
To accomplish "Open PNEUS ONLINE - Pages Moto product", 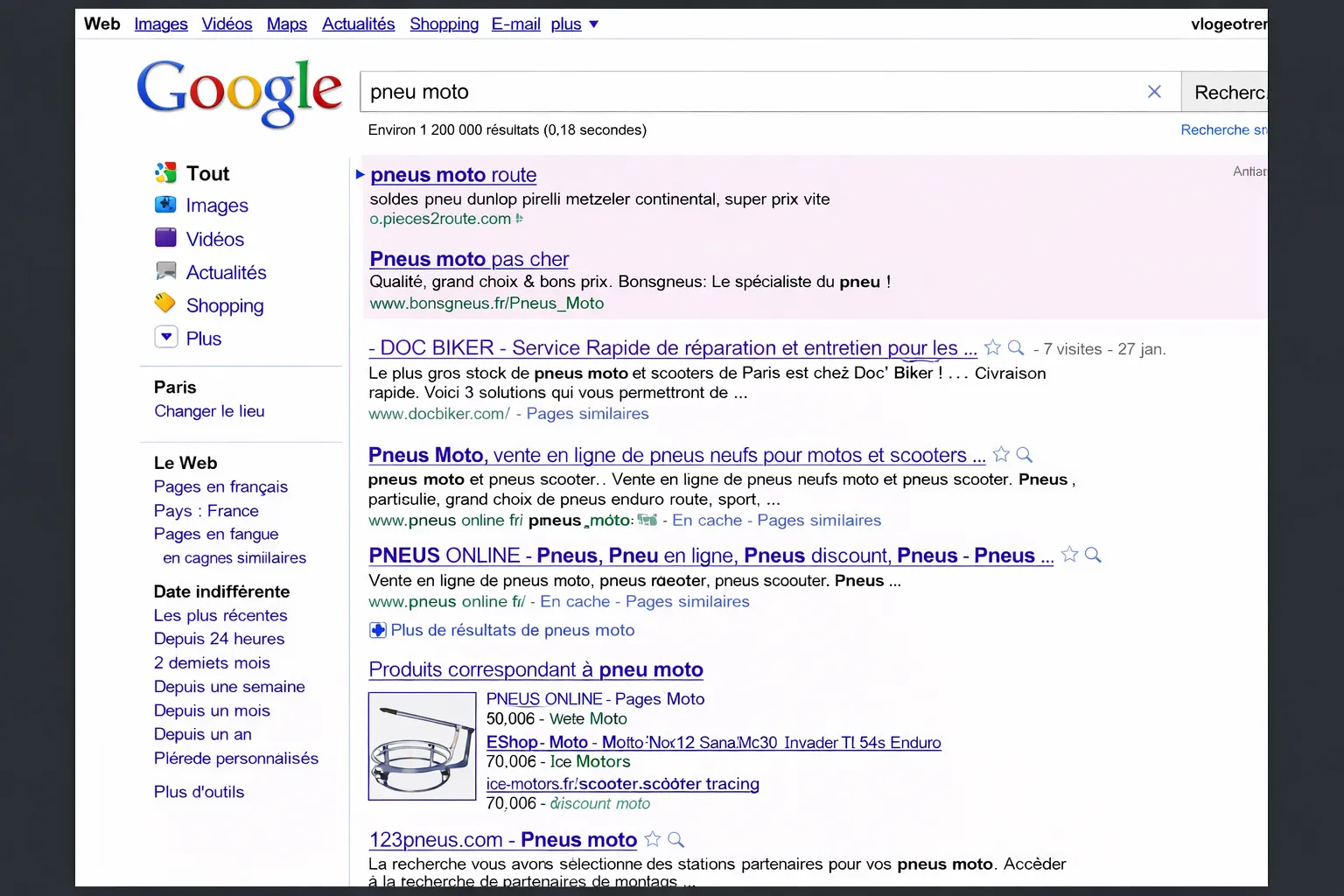I will [595, 699].
